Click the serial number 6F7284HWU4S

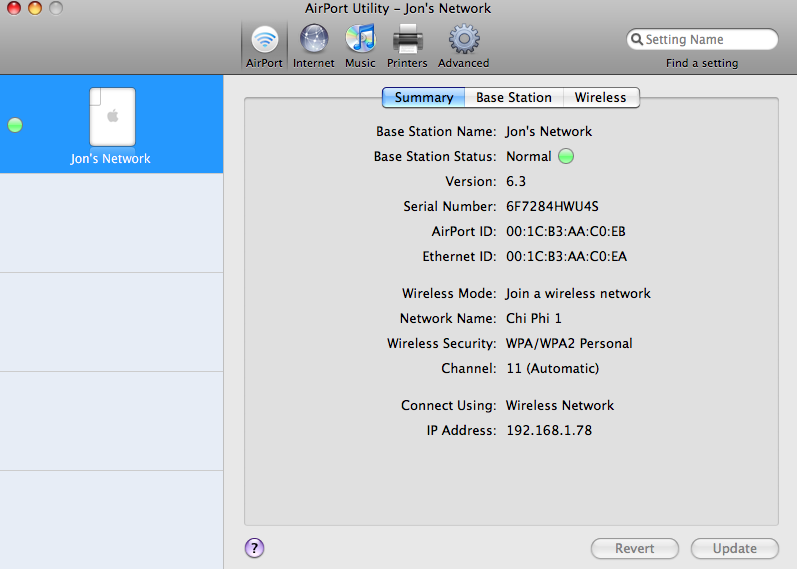552,206
